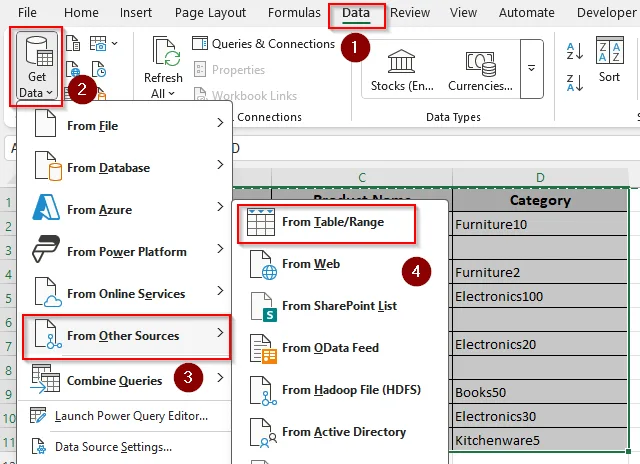640x464 pixels.
Task: Open Queries & Connections pane
Action: (263, 44)
